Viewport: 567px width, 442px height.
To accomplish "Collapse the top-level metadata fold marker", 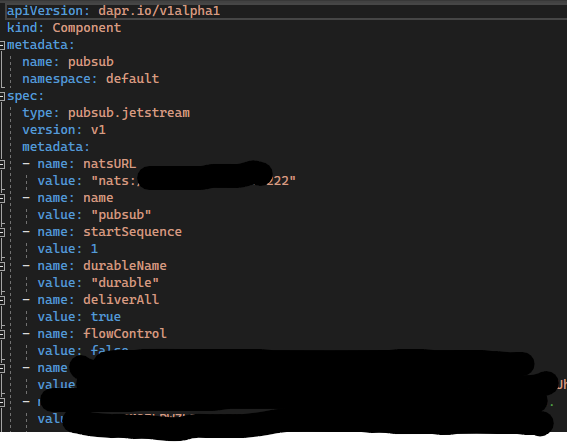I will click(2, 45).
